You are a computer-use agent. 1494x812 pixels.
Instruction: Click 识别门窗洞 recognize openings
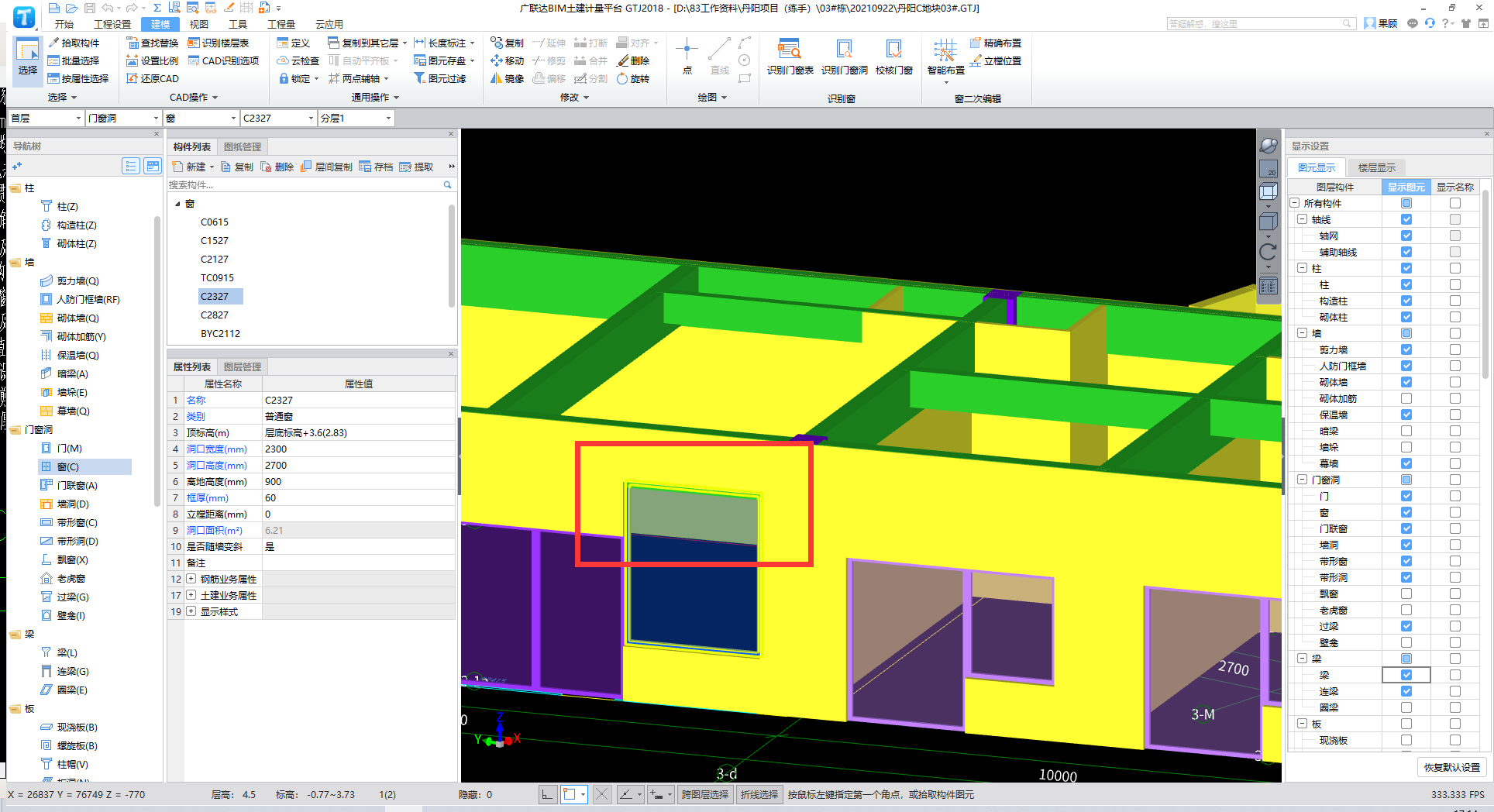844,57
